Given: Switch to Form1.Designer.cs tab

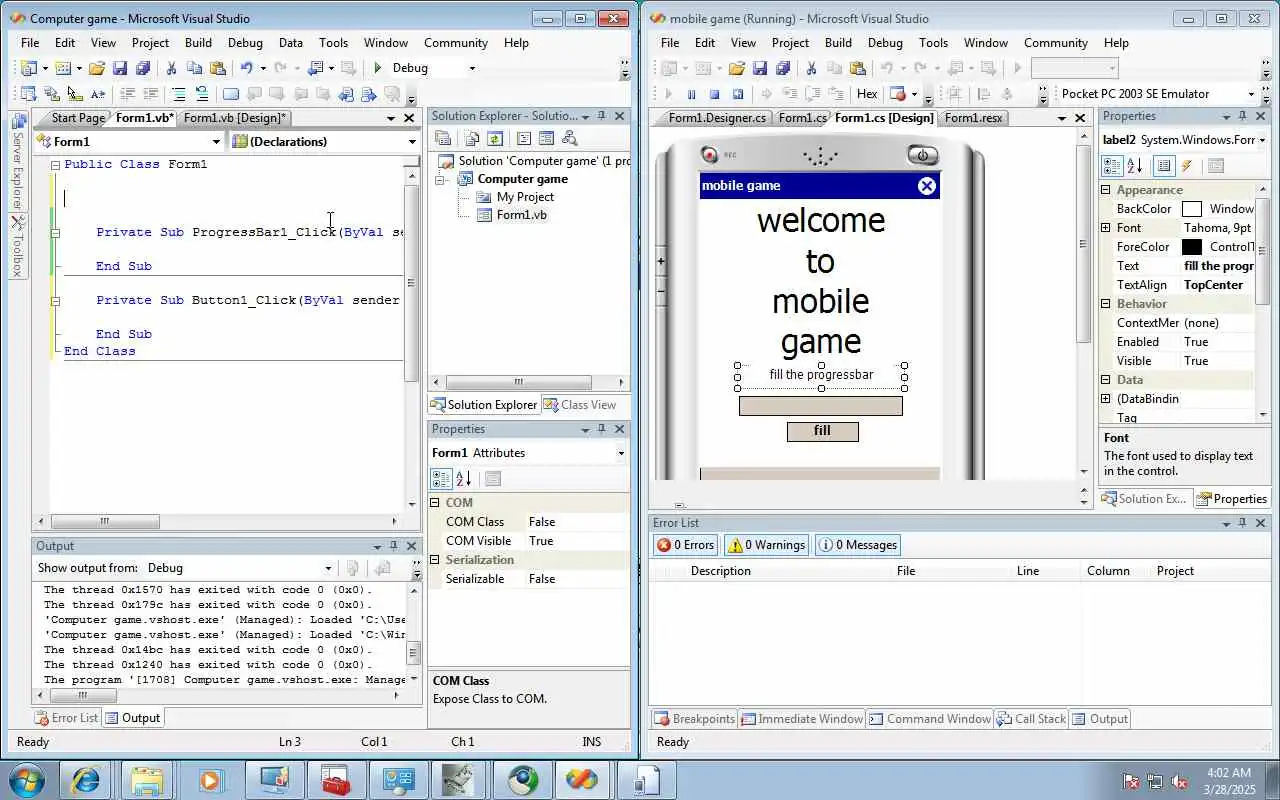Looking at the screenshot, I should coord(717,118).
